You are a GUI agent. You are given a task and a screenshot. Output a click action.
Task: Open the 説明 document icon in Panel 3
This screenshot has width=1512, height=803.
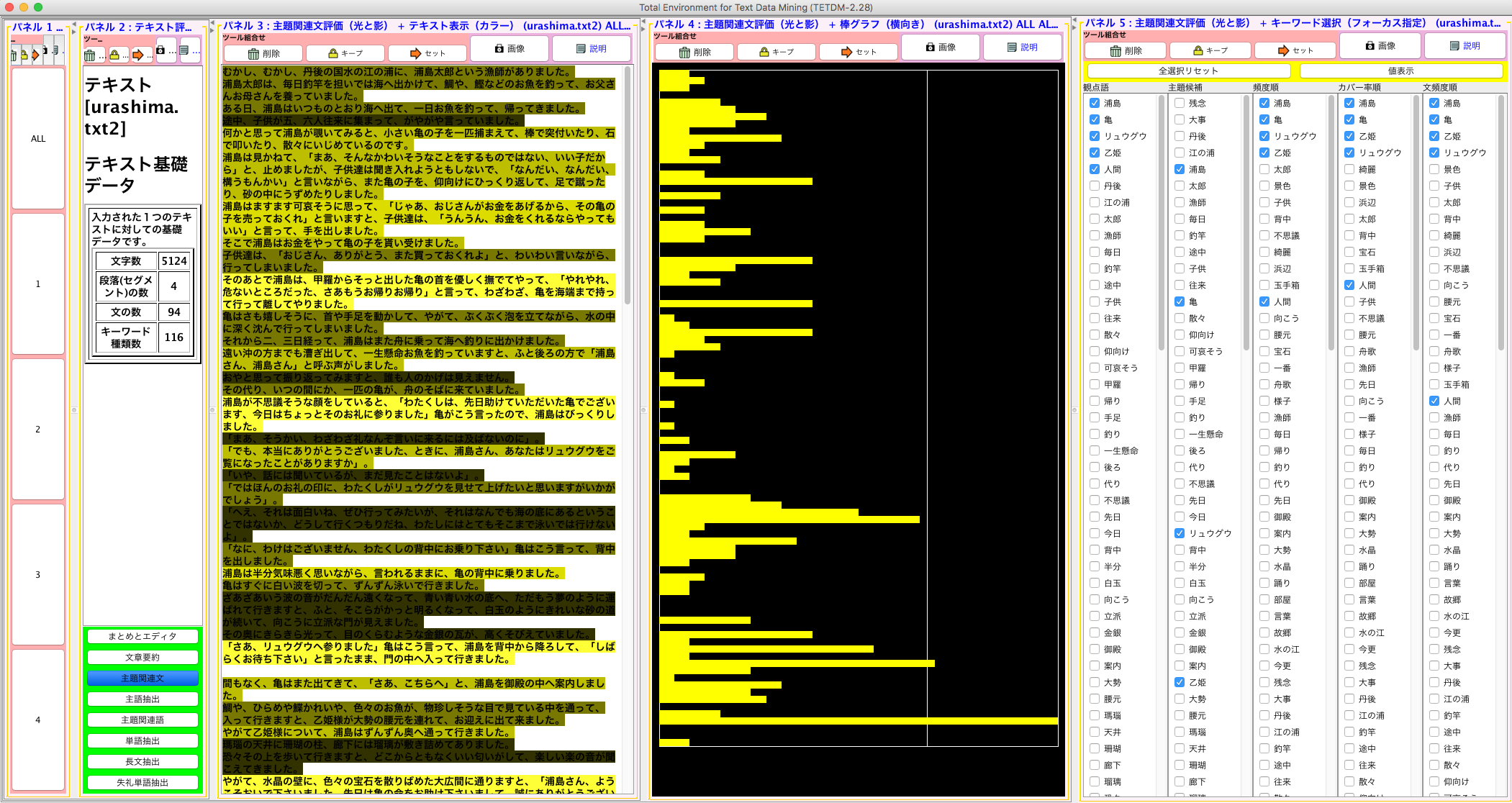pyautogui.click(x=581, y=48)
